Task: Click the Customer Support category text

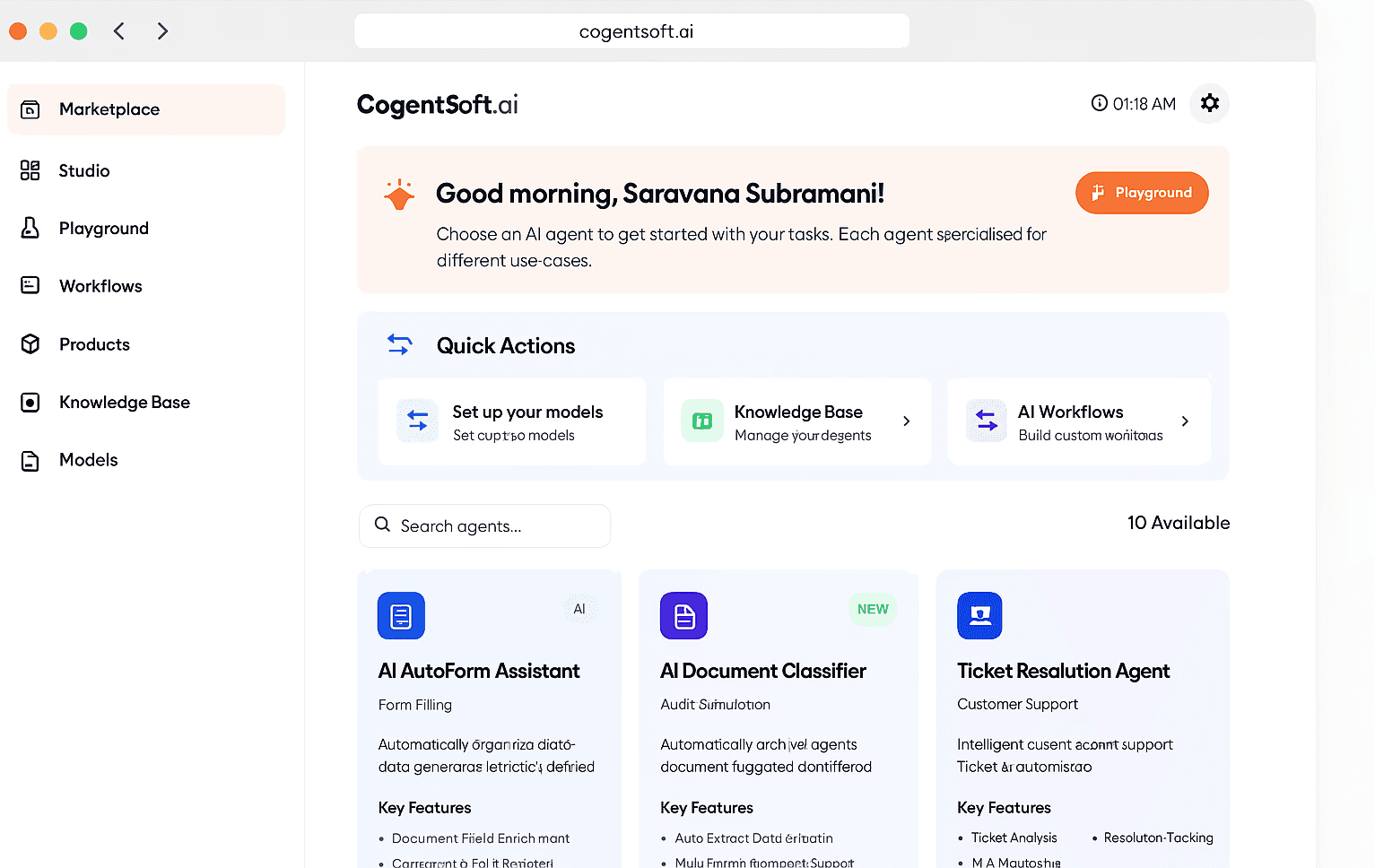Action: click(x=1018, y=704)
